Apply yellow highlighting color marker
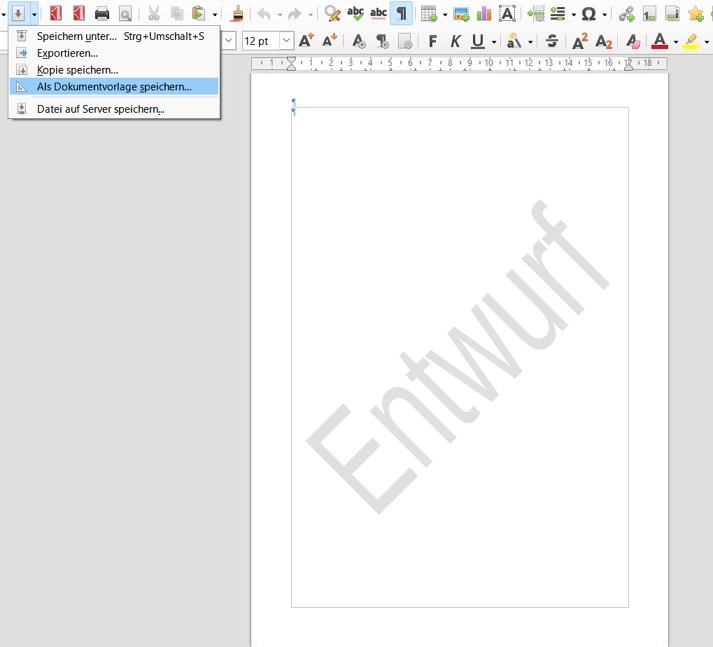The image size is (713, 647). click(691, 41)
